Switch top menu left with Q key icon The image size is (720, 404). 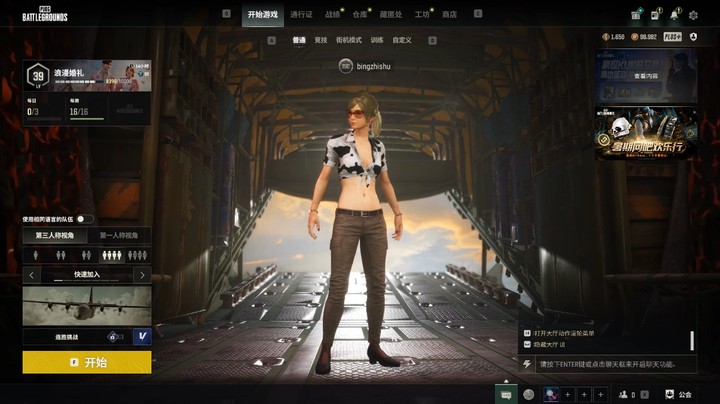[x=226, y=14]
